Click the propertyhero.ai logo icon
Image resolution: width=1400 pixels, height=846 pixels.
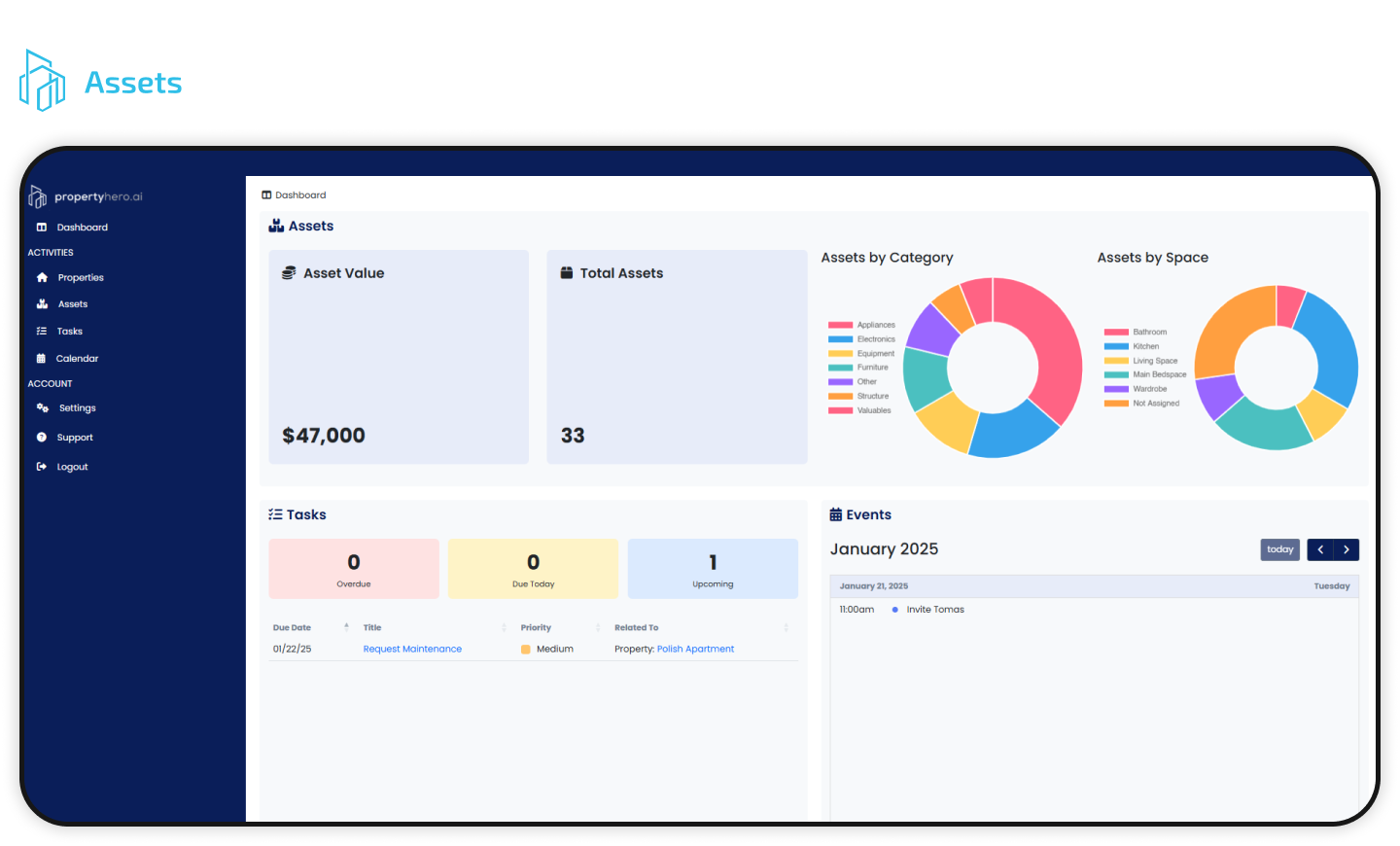pyautogui.click(x=38, y=197)
